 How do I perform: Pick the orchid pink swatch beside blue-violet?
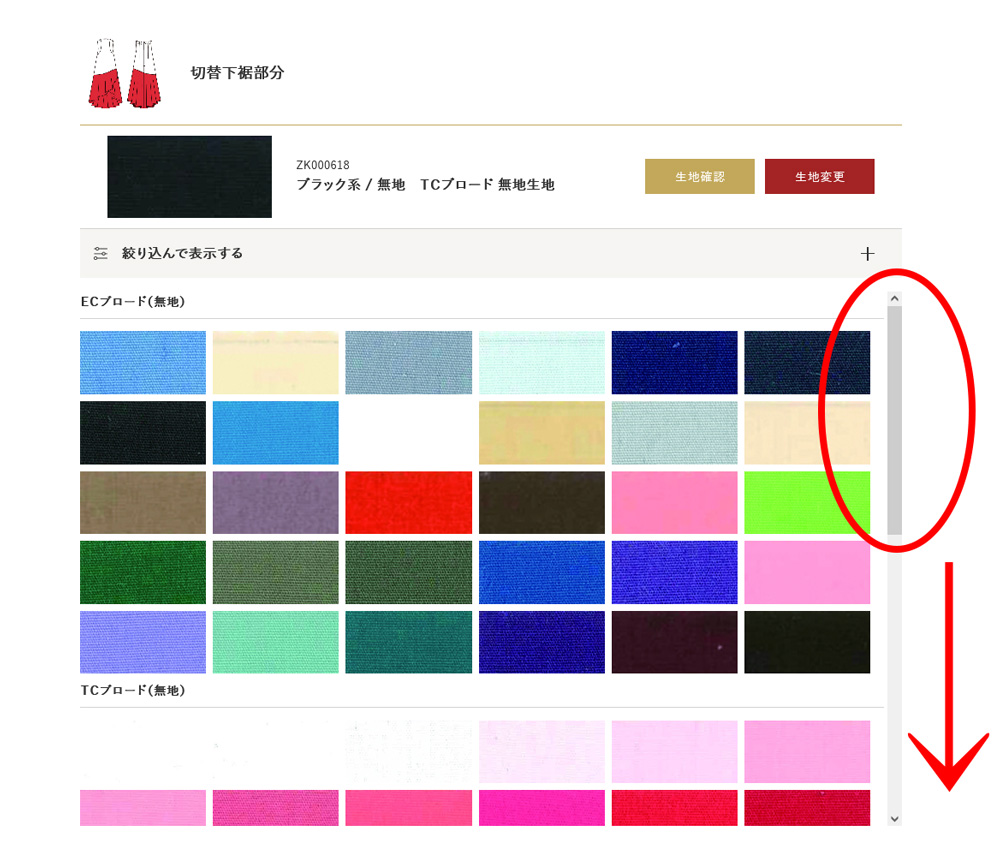807,572
